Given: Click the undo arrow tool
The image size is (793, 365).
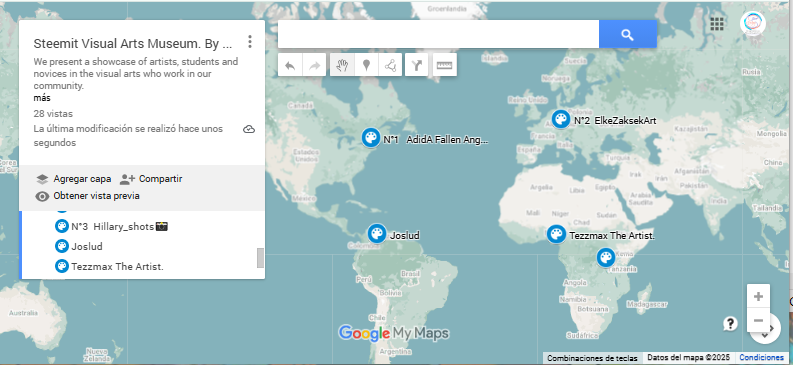Looking at the screenshot, I should [x=290, y=65].
